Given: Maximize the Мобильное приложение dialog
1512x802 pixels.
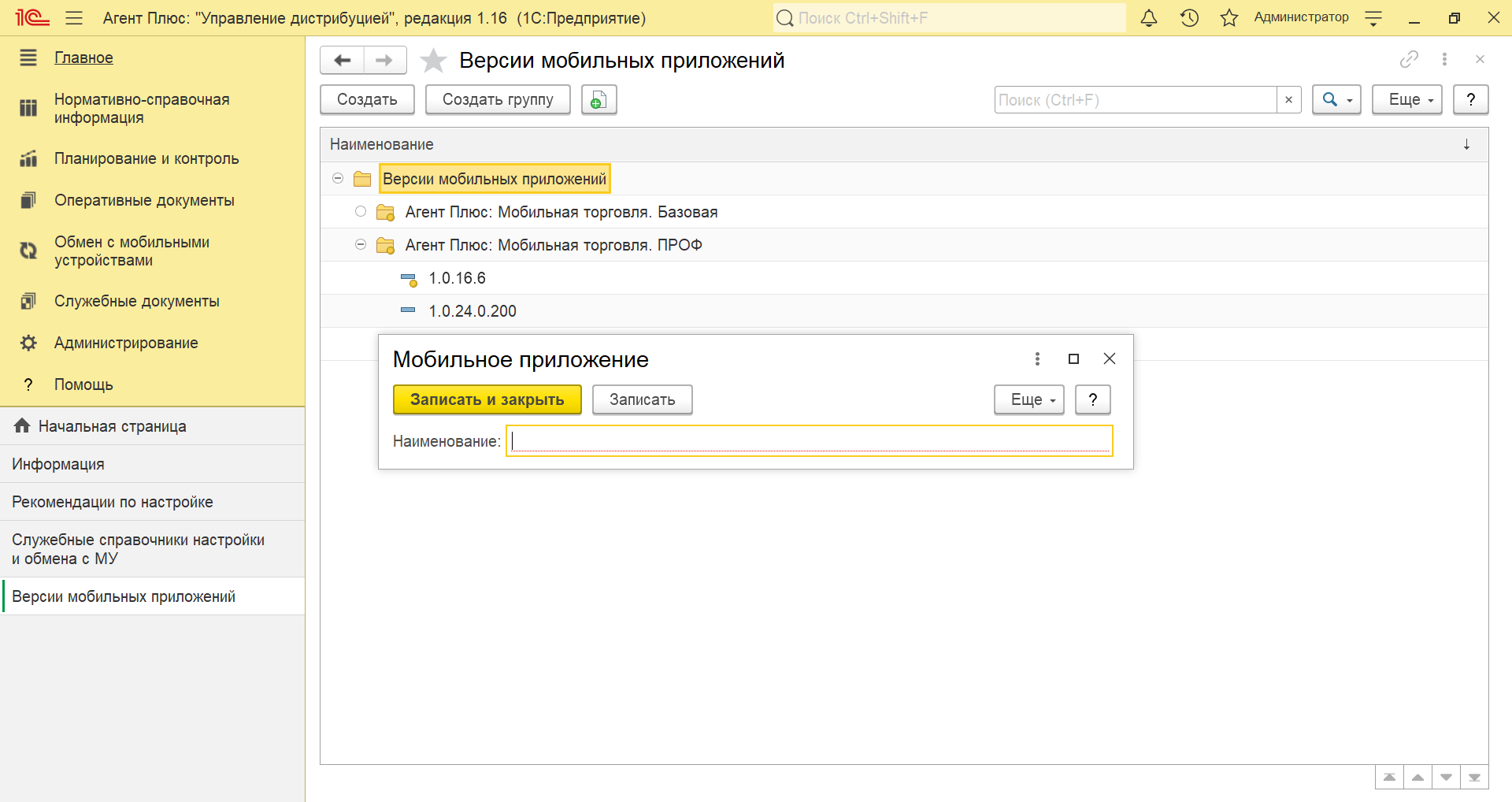Looking at the screenshot, I should pyautogui.click(x=1073, y=358).
